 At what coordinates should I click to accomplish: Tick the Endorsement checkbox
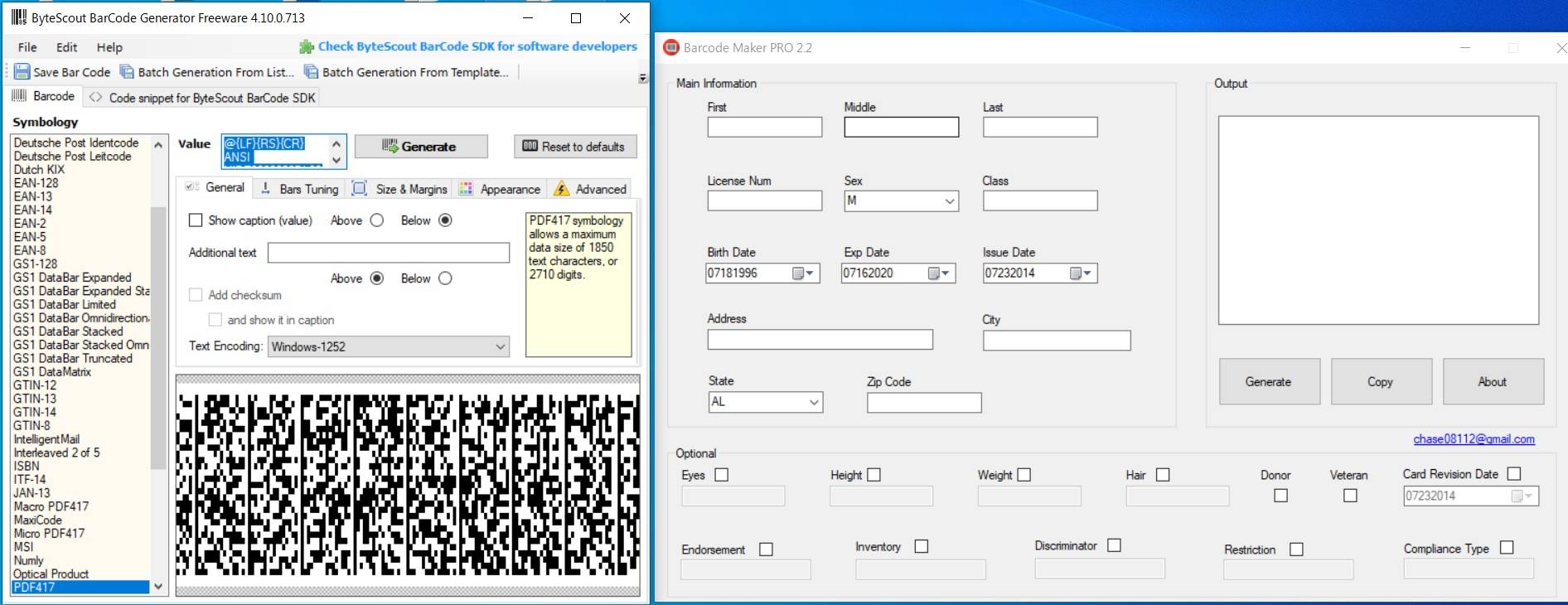point(766,549)
